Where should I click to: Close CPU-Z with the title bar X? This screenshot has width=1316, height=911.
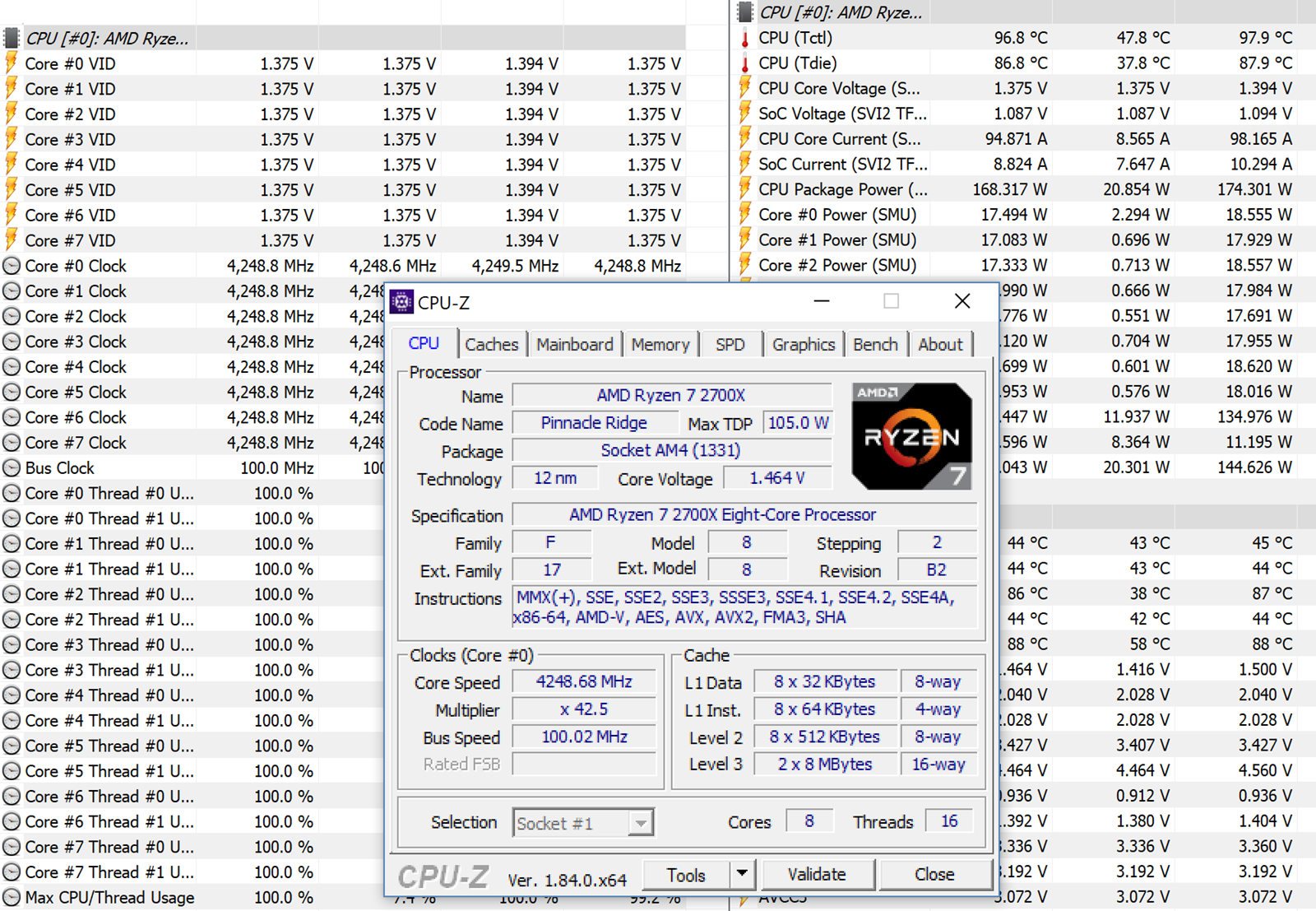point(962,301)
